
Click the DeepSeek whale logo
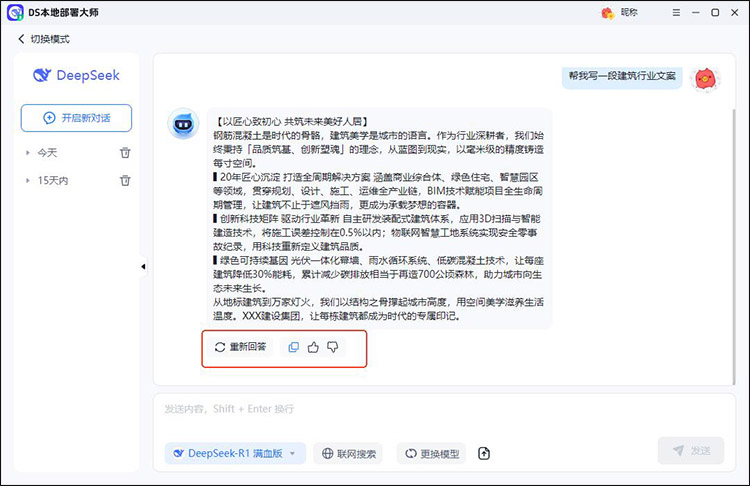(x=42, y=75)
